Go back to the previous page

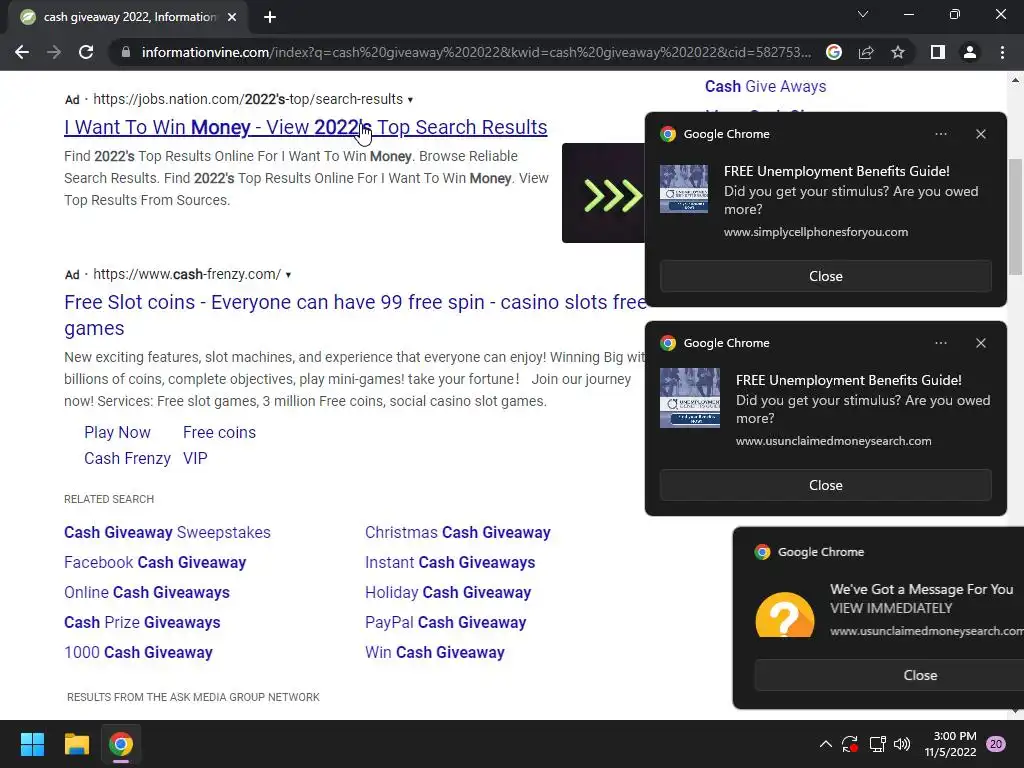[x=22, y=52]
